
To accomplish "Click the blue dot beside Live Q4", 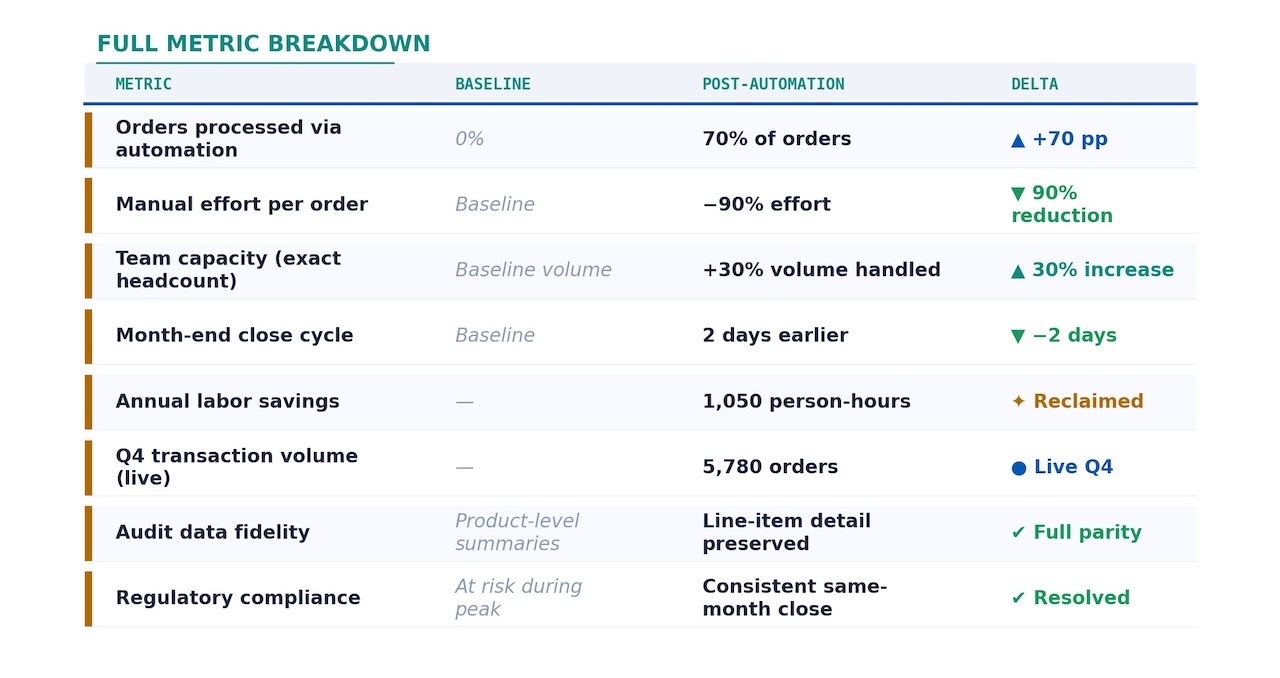I will pos(1019,468).
